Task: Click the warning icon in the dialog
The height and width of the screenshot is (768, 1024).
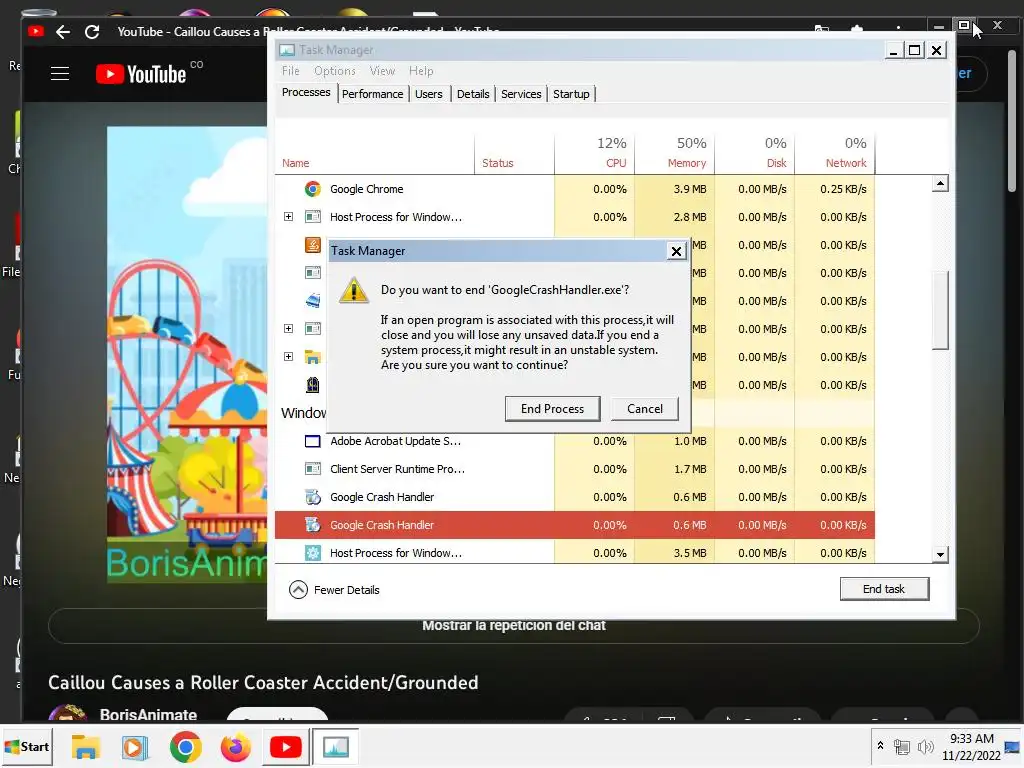Action: click(x=354, y=290)
